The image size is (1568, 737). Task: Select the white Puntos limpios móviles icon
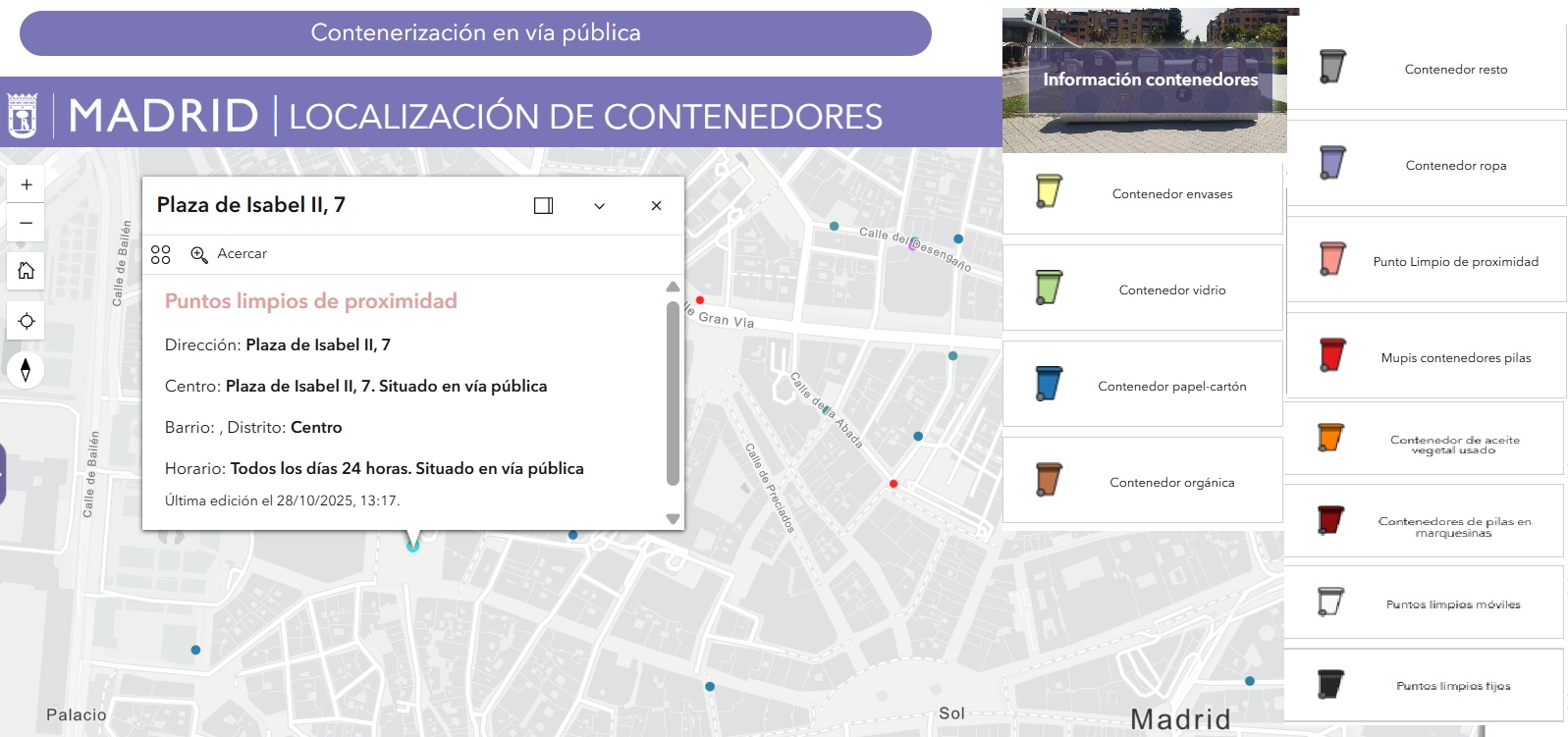[1330, 601]
